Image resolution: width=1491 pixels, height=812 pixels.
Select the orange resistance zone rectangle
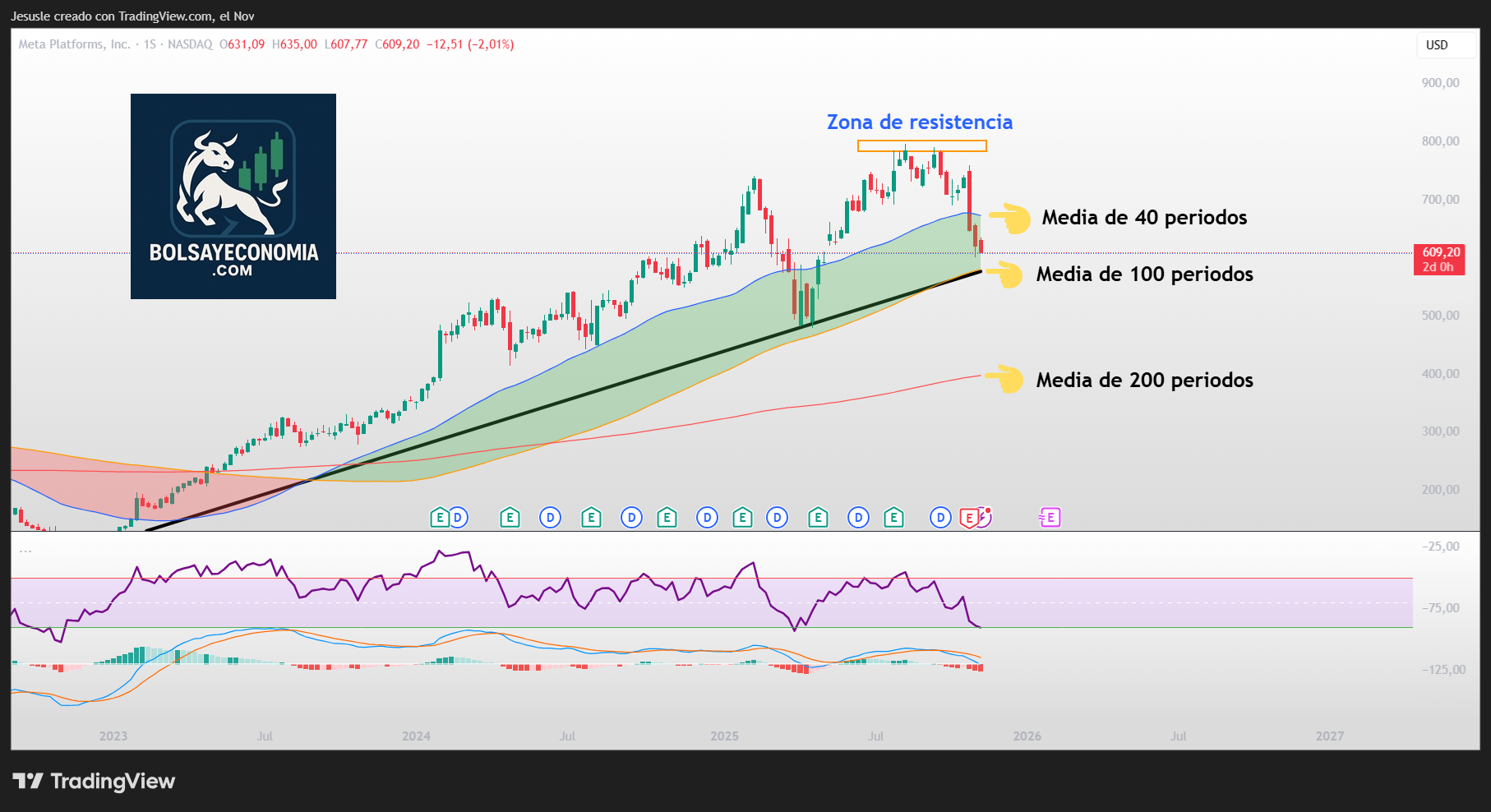click(921, 146)
